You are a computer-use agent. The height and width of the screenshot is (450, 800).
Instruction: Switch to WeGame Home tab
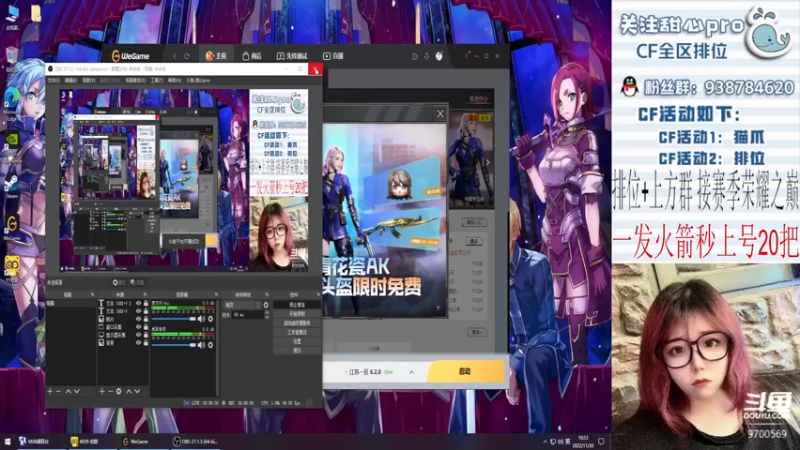point(216,56)
